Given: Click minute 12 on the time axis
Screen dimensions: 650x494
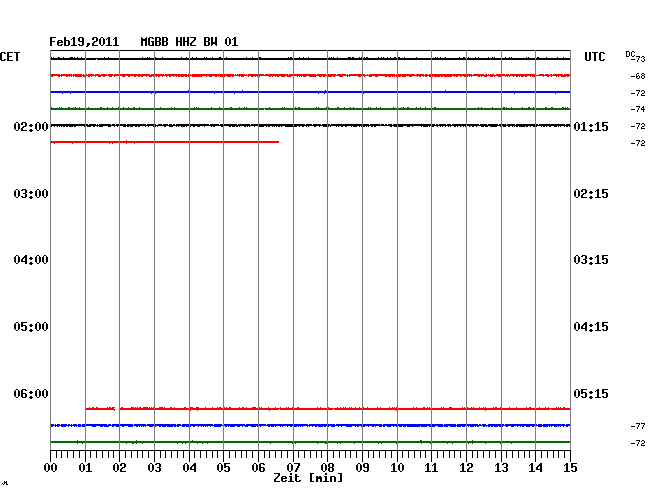Looking at the screenshot, I should (466, 468).
